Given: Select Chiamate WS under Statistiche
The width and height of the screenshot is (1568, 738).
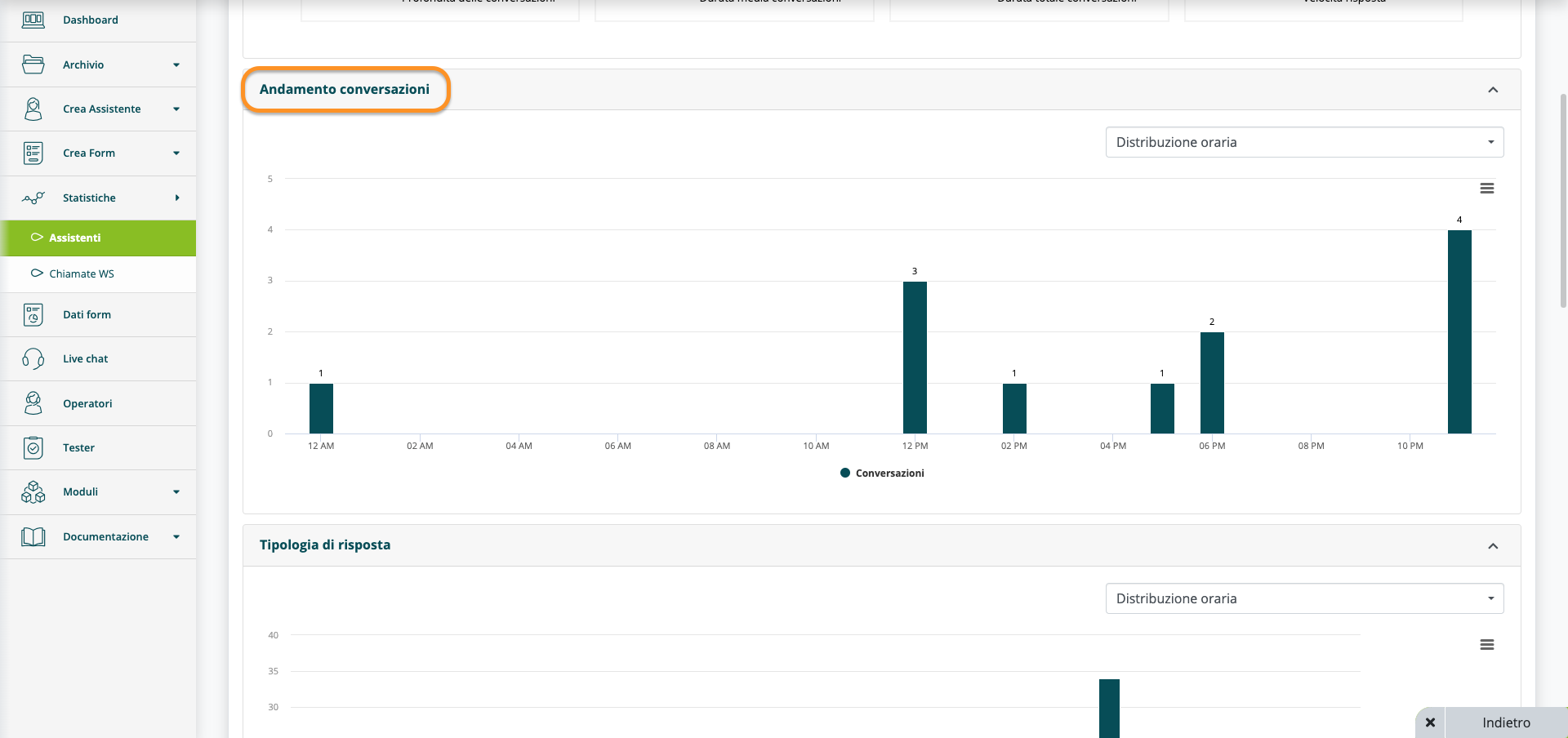Looking at the screenshot, I should pyautogui.click(x=98, y=273).
